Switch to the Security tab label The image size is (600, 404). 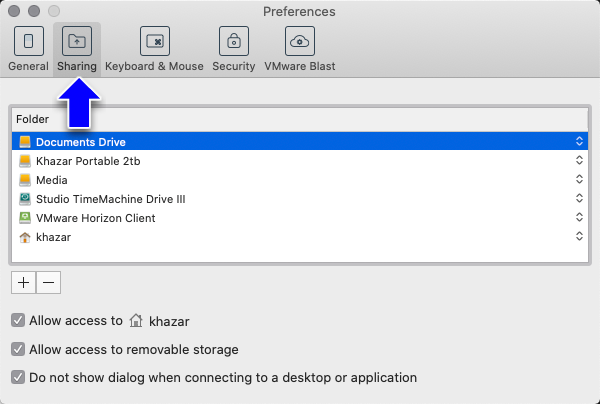tap(234, 66)
